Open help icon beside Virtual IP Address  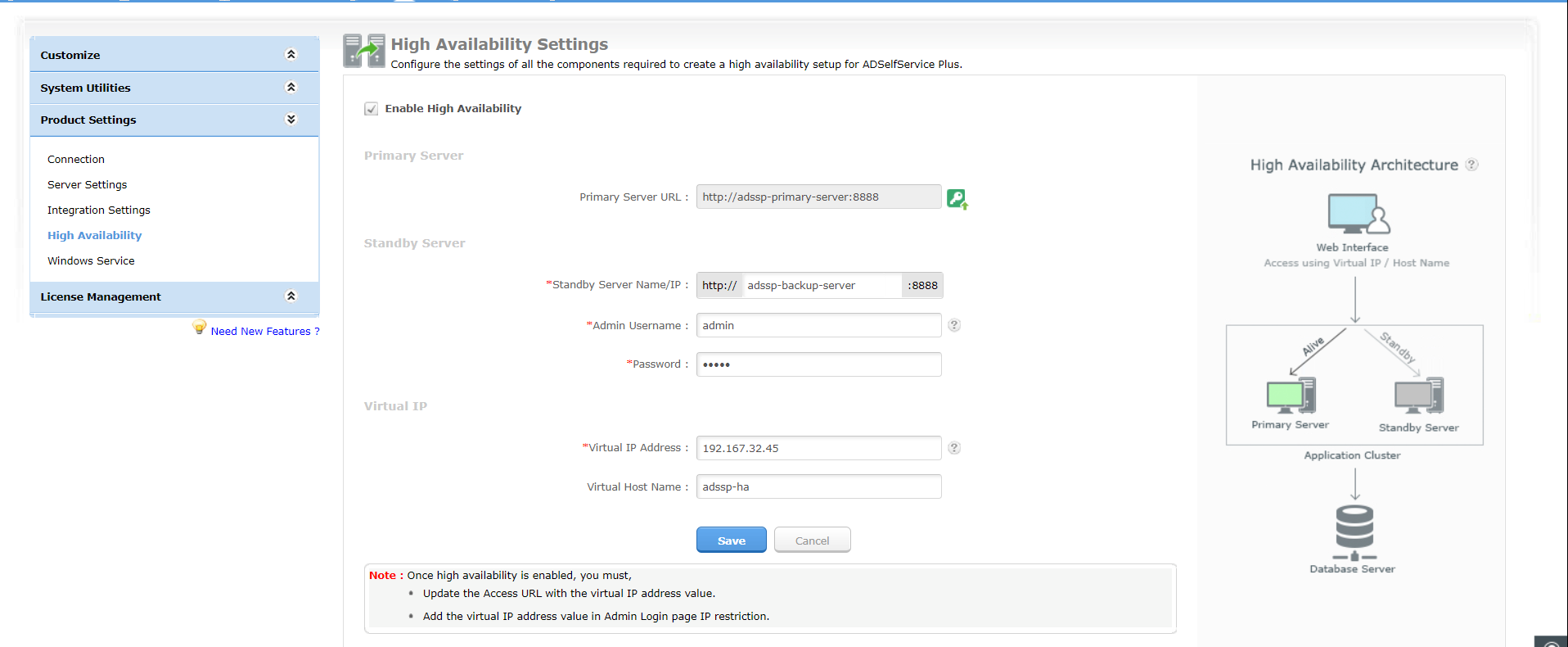[x=954, y=448]
